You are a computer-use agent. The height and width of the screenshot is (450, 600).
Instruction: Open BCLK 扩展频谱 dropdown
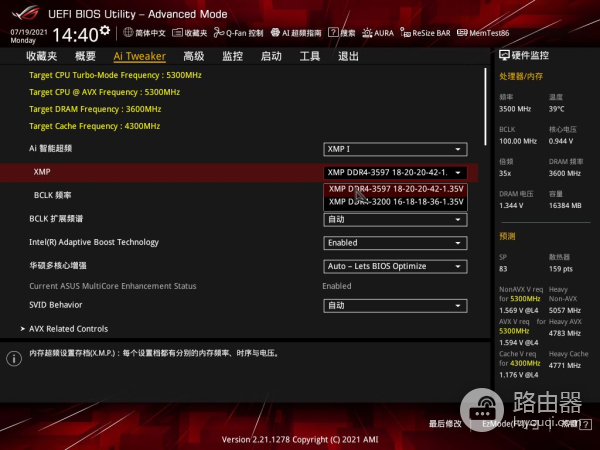tap(395, 220)
